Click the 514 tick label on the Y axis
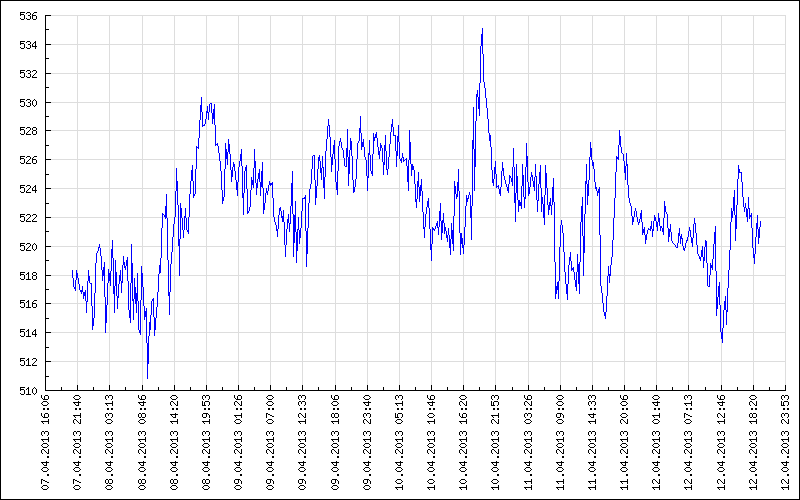Screen dimensions: 800x500 tap(28, 333)
